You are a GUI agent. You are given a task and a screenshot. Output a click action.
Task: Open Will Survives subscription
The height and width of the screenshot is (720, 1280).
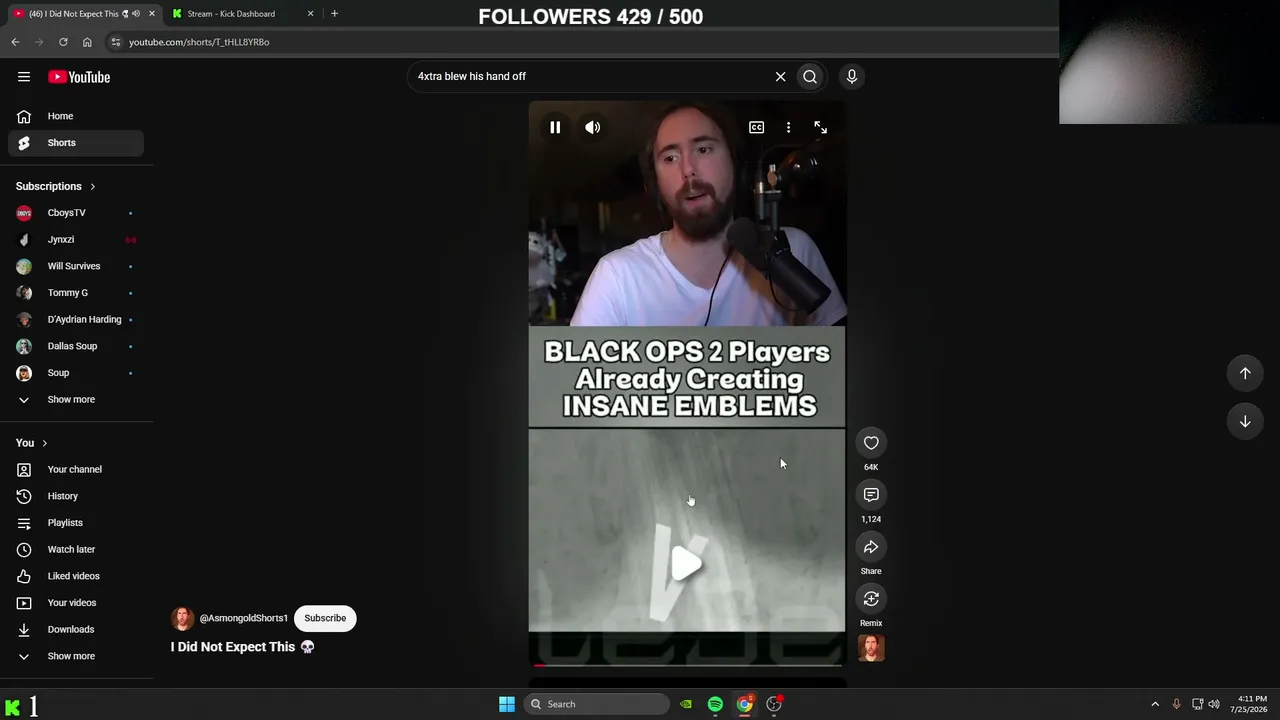pyautogui.click(x=76, y=266)
